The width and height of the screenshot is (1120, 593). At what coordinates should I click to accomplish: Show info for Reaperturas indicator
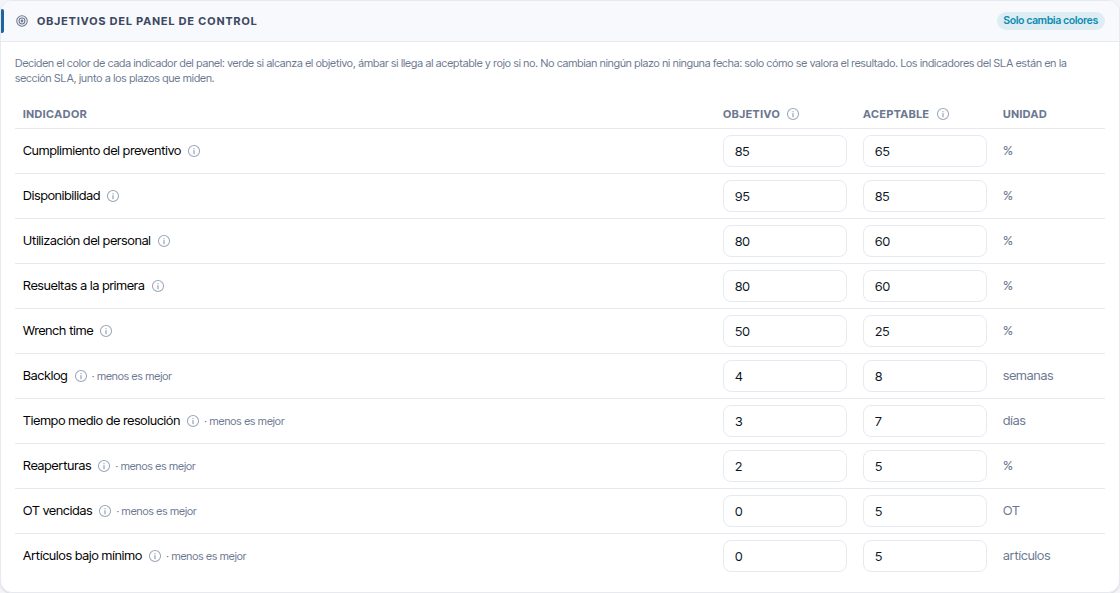(104, 467)
